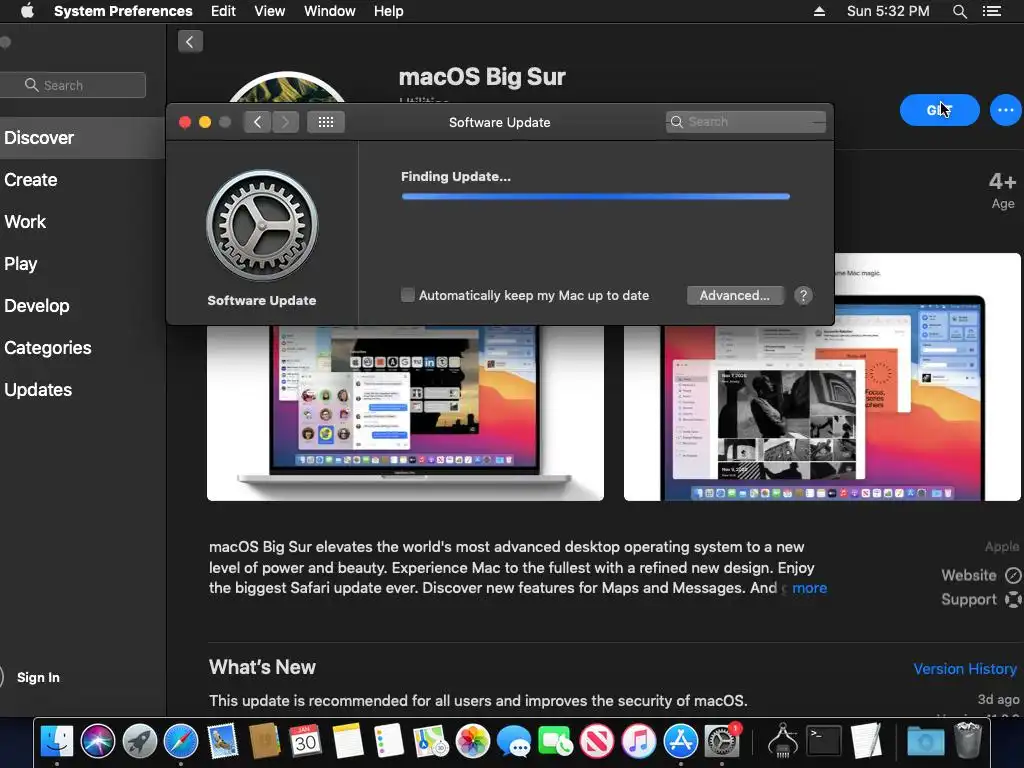This screenshot has width=1024, height=768.
Task: Show all preferences grid button
Action: (x=326, y=122)
